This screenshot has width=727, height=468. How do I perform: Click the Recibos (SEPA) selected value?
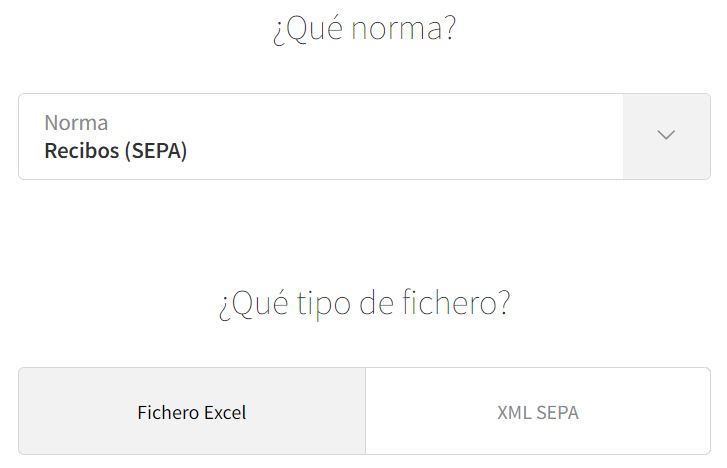pyautogui.click(x=115, y=151)
